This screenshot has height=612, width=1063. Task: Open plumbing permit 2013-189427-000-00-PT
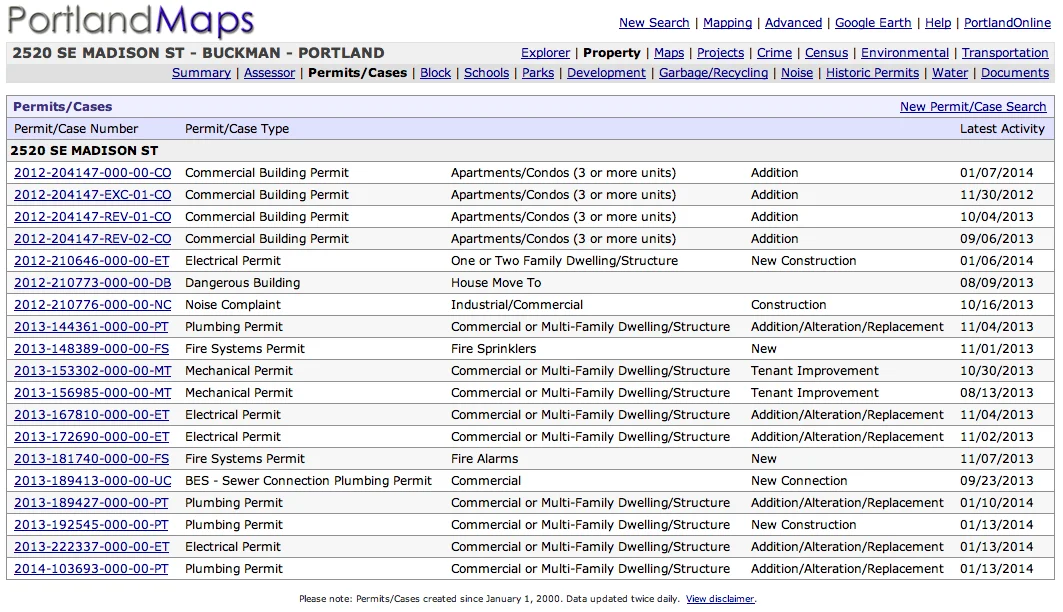91,503
